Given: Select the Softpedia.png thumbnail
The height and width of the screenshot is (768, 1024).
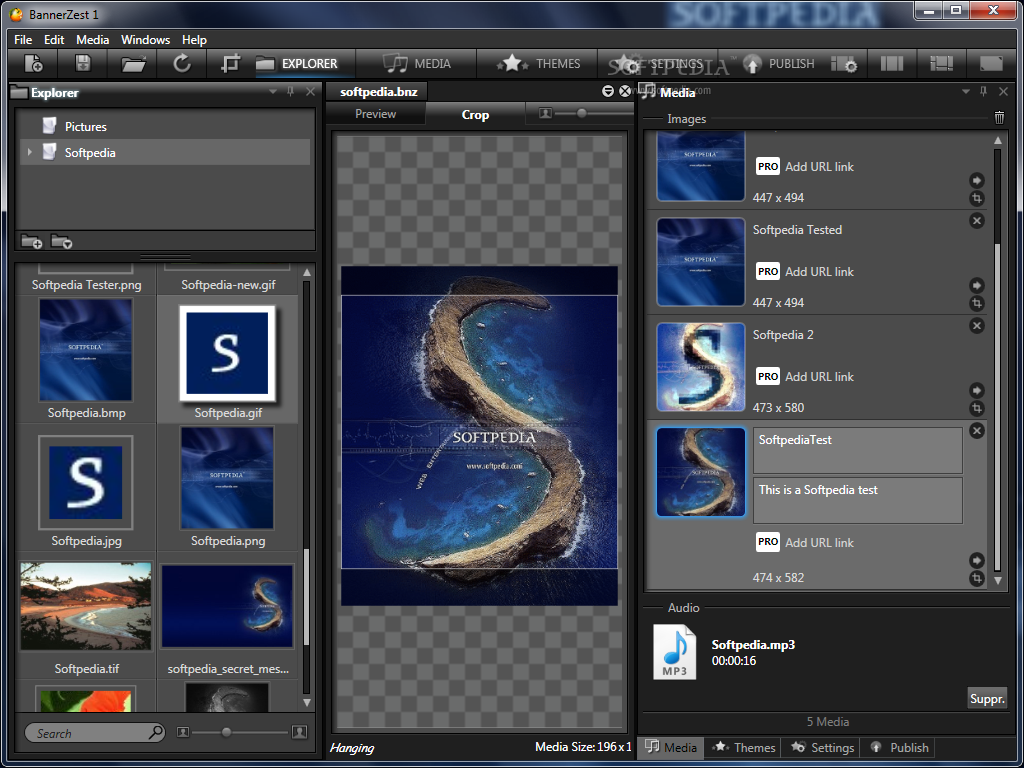Looking at the screenshot, I should click(227, 478).
